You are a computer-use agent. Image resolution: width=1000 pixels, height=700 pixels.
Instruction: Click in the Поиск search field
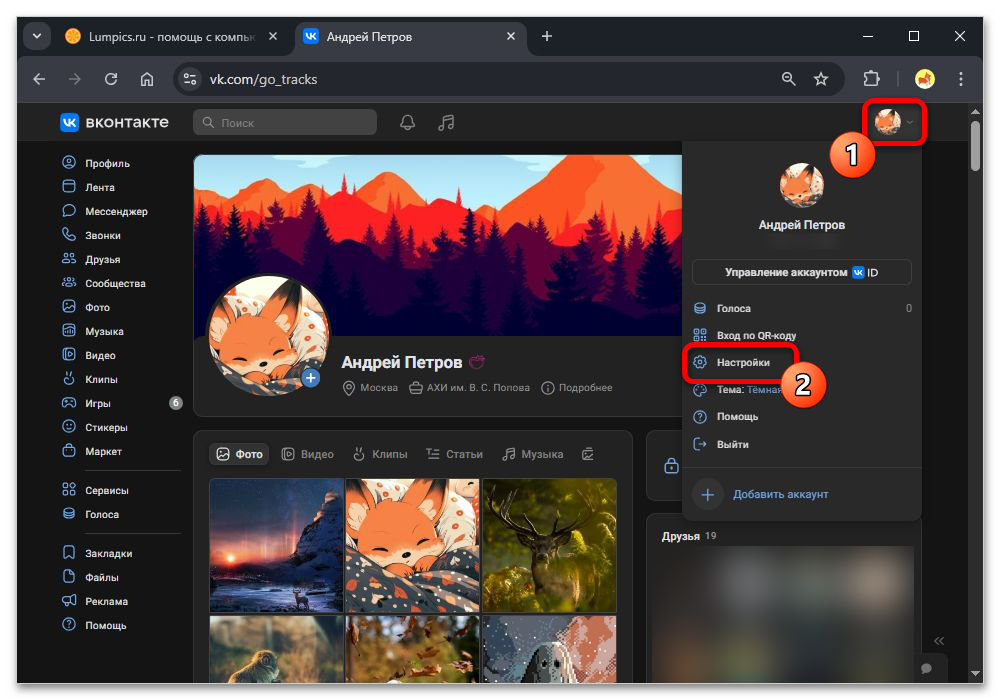(x=285, y=122)
